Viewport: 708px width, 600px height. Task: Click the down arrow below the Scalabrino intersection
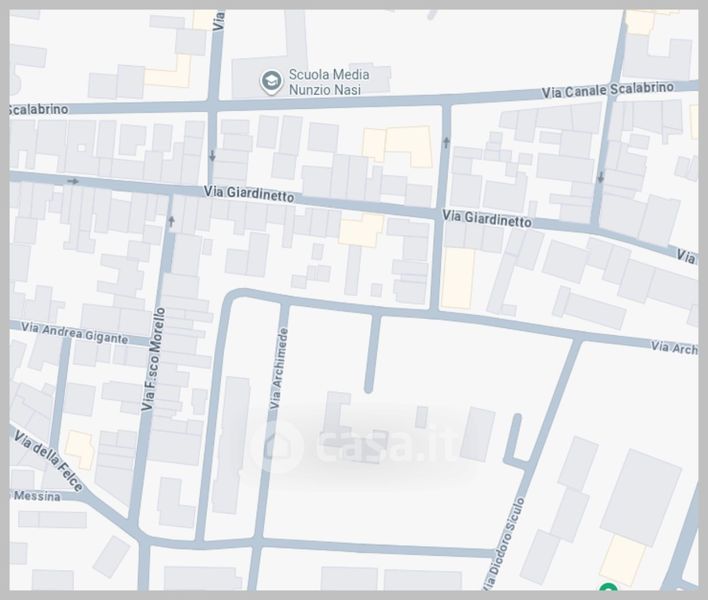point(213,155)
